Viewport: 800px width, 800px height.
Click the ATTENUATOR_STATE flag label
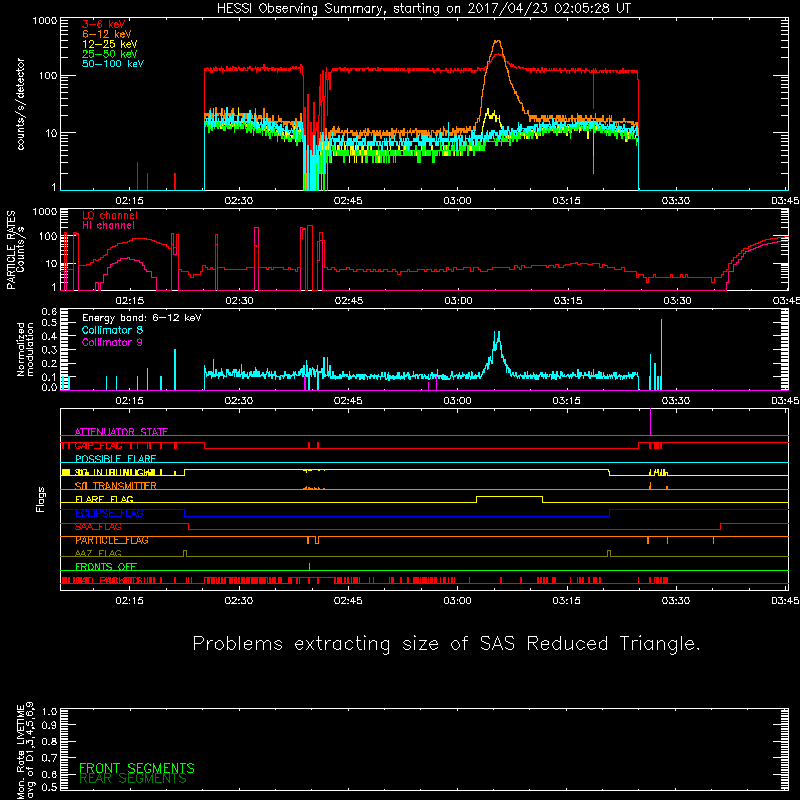[x=121, y=432]
